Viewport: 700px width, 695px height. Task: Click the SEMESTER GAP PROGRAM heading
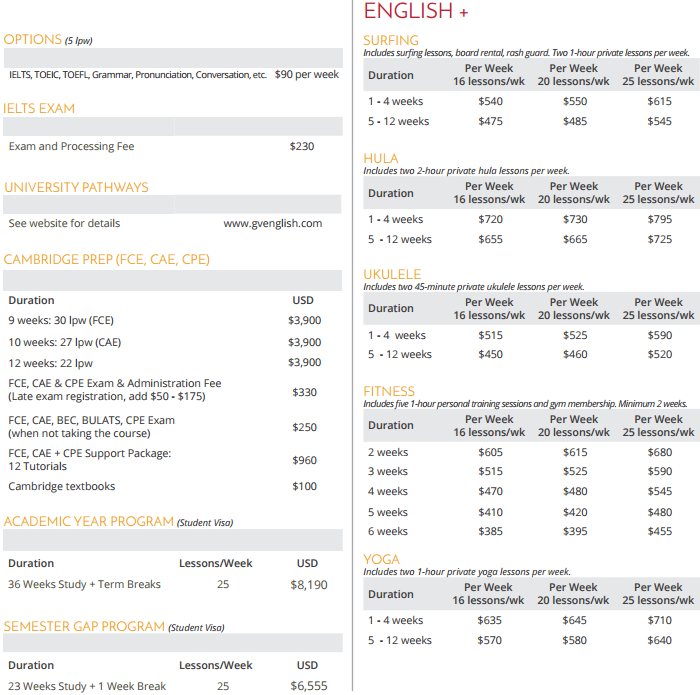click(x=84, y=627)
